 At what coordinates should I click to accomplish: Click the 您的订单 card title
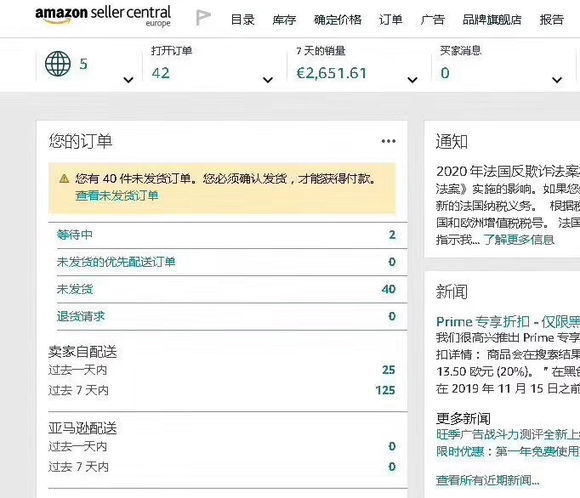(80, 141)
